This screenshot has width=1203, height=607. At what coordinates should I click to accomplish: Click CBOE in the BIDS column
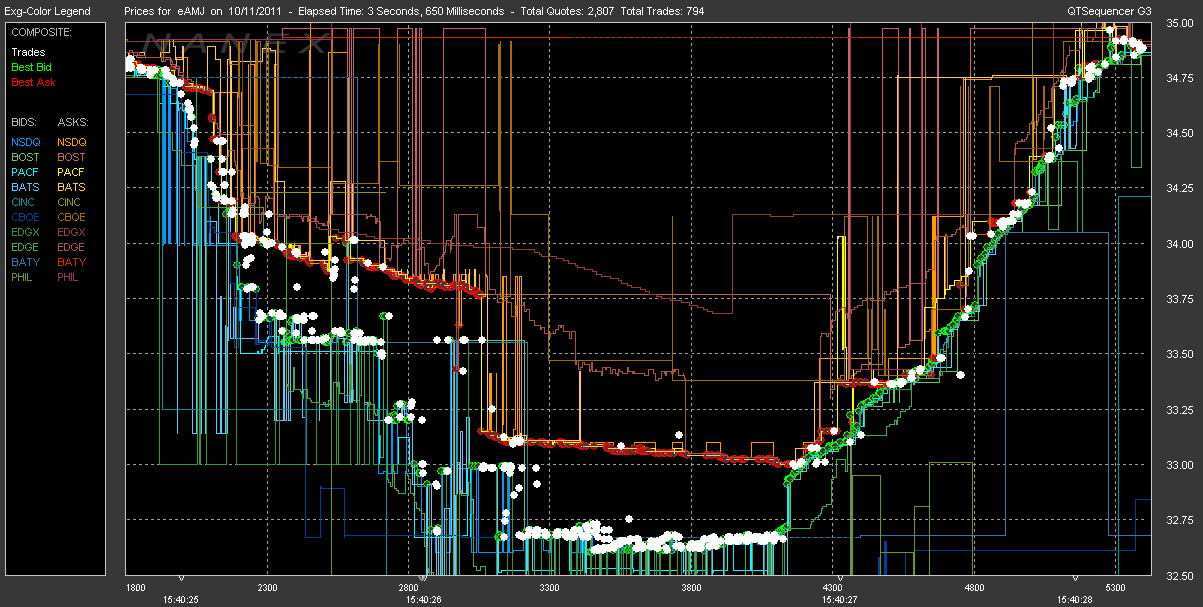click(x=26, y=217)
